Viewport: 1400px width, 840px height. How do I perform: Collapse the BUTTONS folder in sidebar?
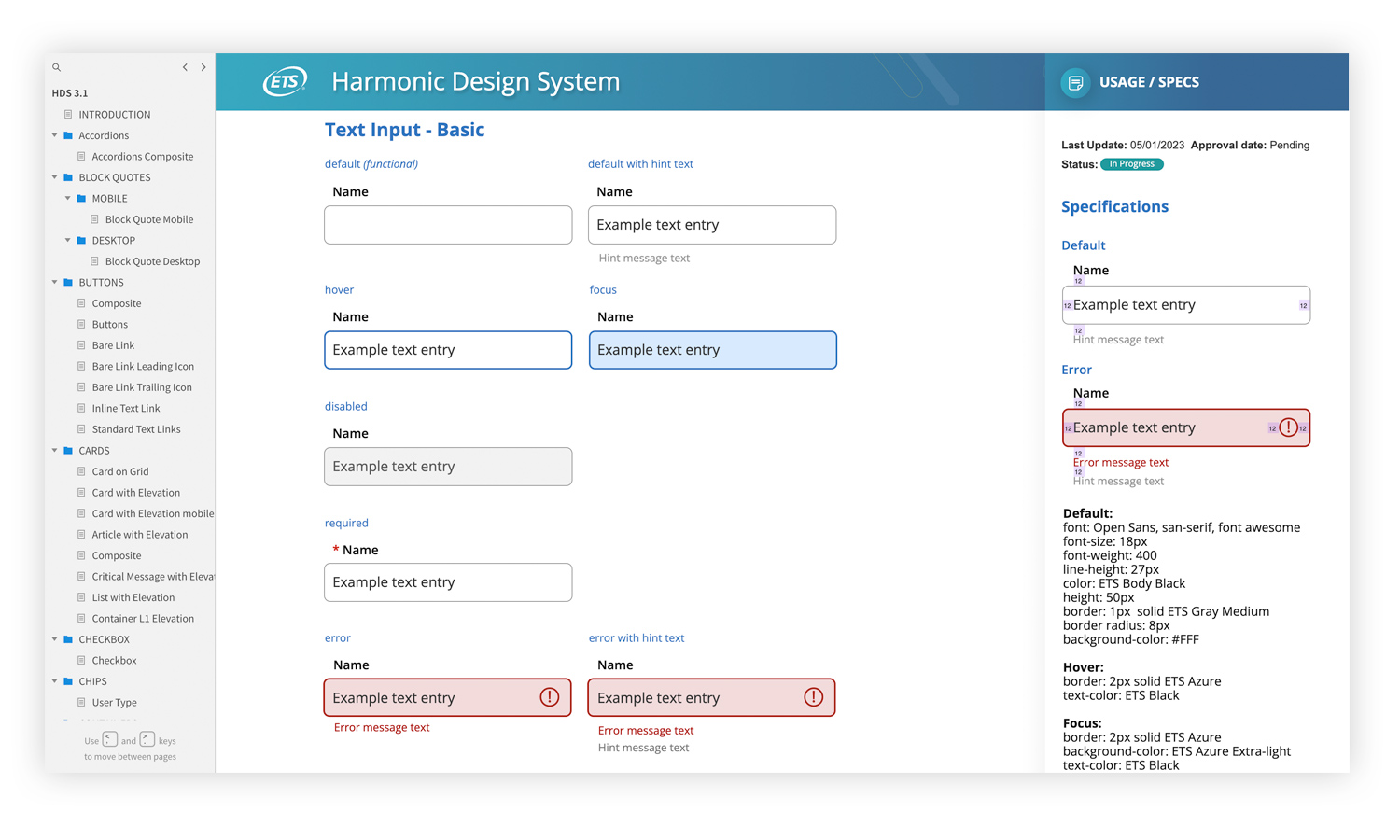pyautogui.click(x=55, y=282)
